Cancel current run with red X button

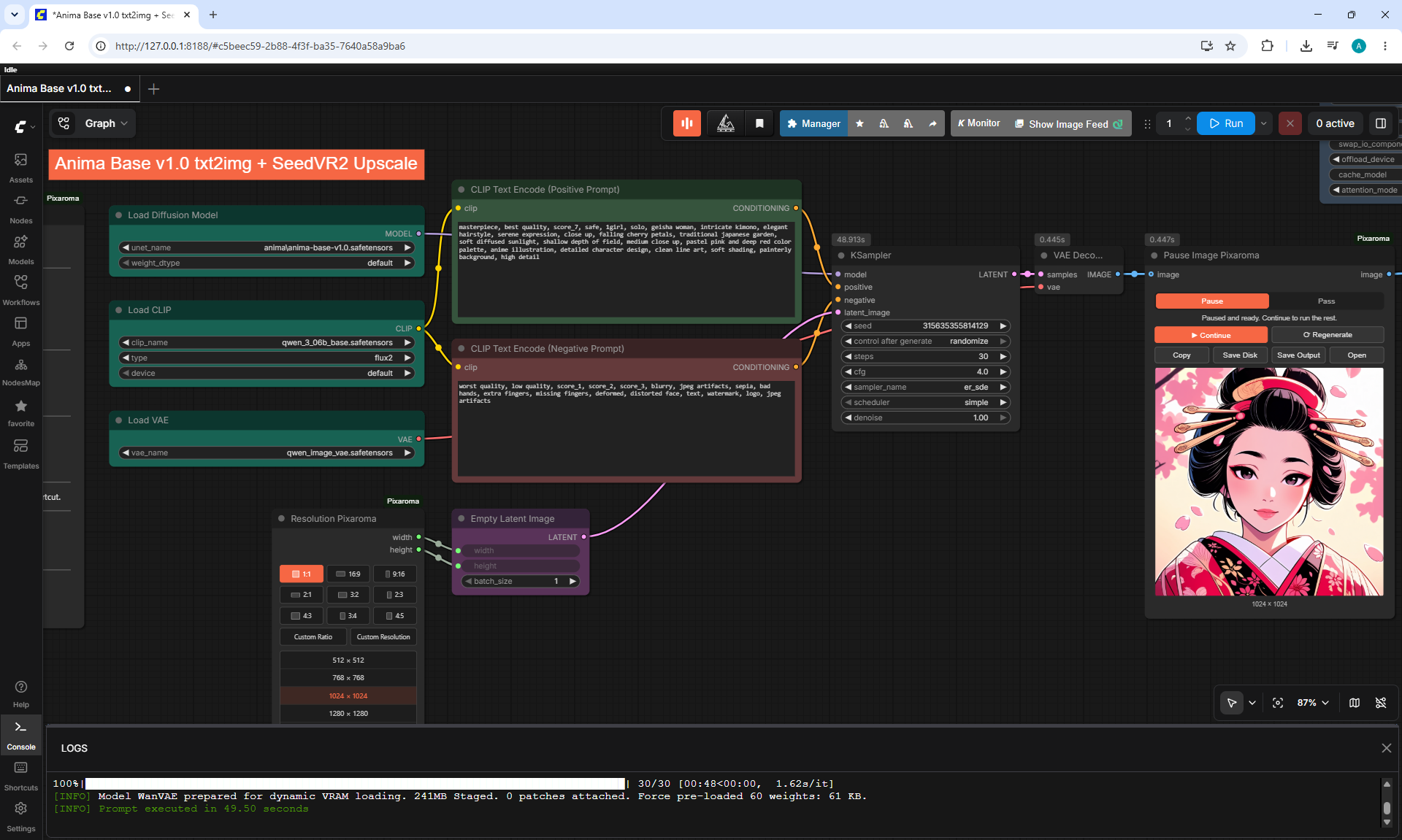point(1290,123)
